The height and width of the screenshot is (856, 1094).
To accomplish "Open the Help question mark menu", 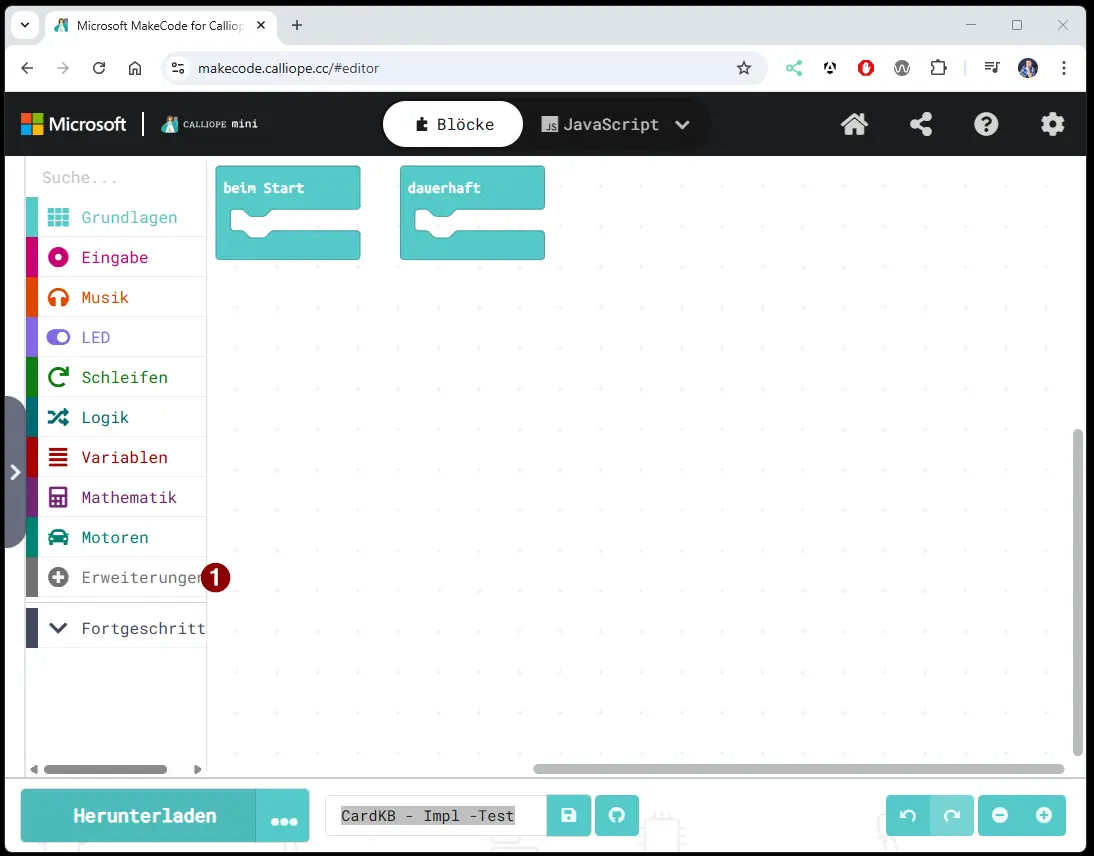I will click(x=986, y=124).
